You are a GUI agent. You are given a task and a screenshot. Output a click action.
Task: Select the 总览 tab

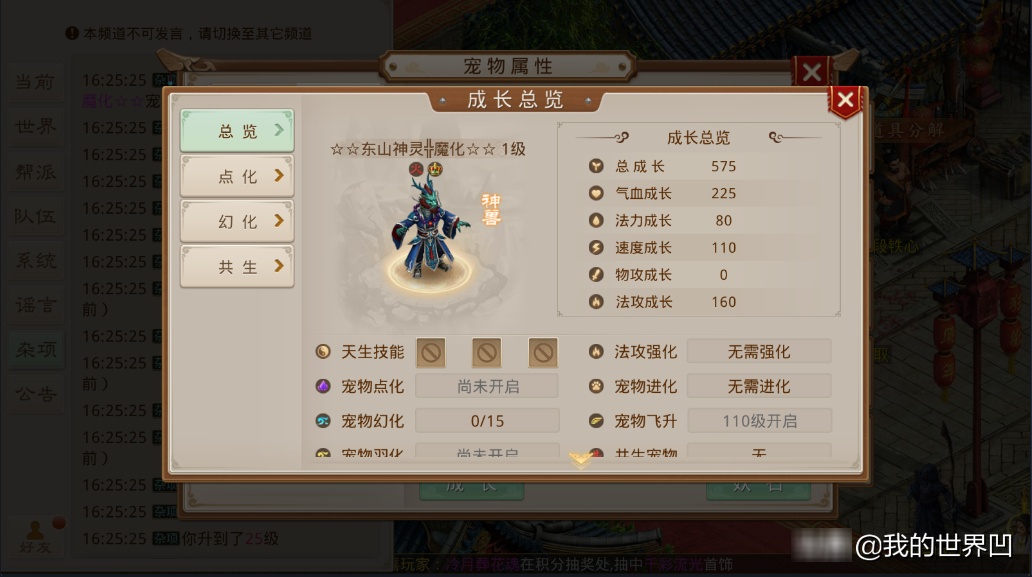(x=237, y=131)
